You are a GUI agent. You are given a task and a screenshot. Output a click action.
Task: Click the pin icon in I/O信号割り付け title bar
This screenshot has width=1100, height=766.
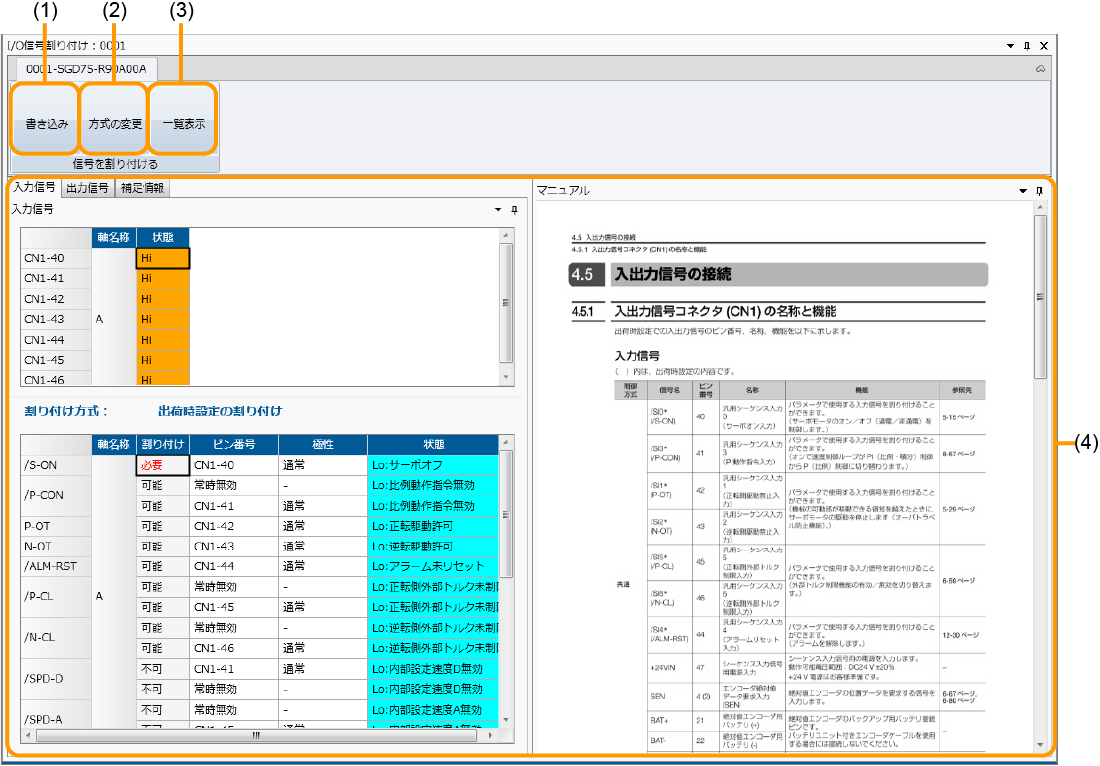[x=1026, y=46]
